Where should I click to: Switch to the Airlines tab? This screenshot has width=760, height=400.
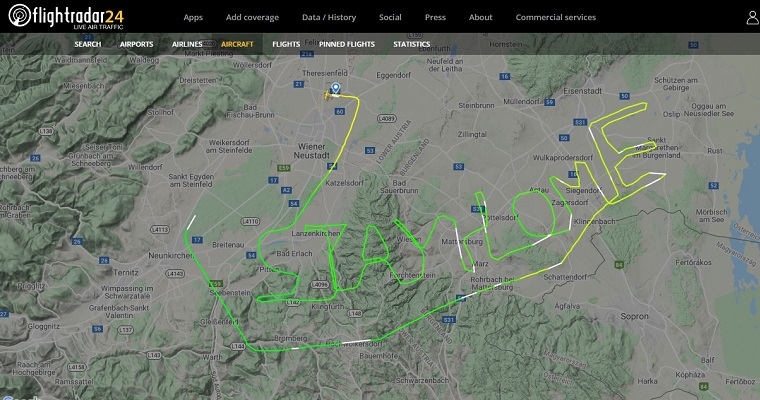point(187,44)
